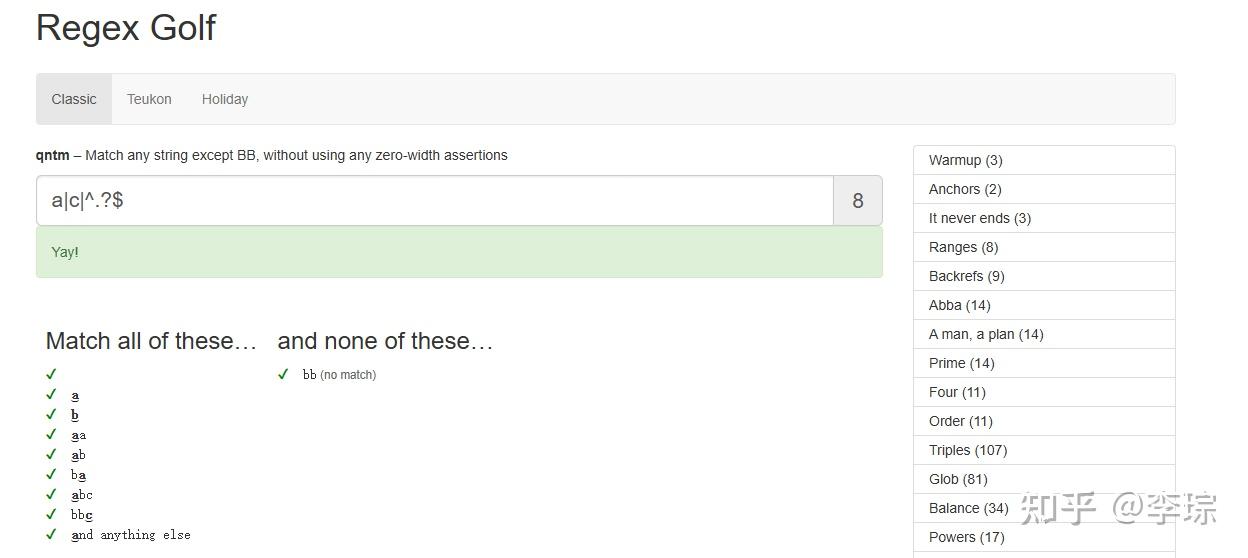The image size is (1248, 558).
Task: Choose the Backrefs (9) challenge
Action: point(966,276)
